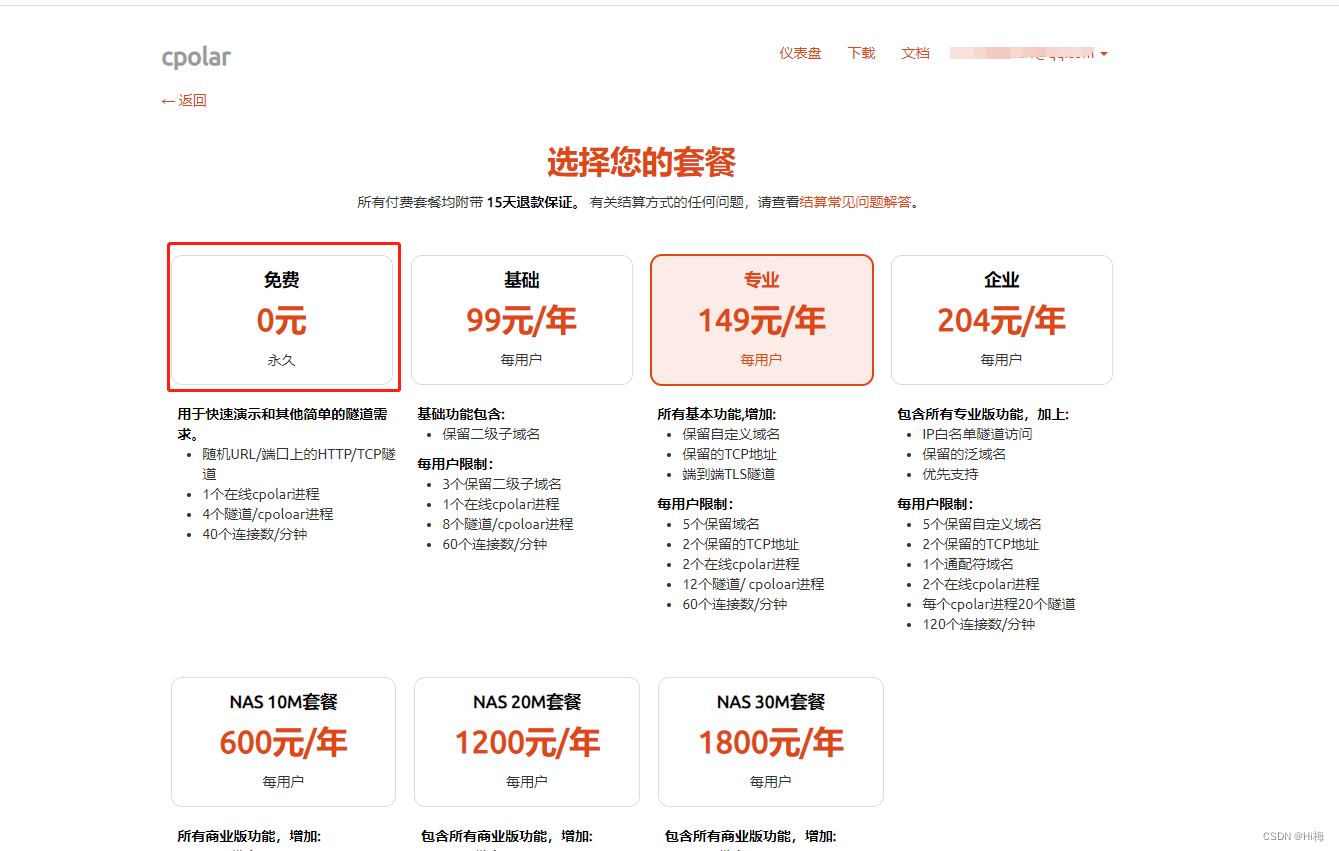Click the cpolar logo
1339x851 pixels.
196,58
